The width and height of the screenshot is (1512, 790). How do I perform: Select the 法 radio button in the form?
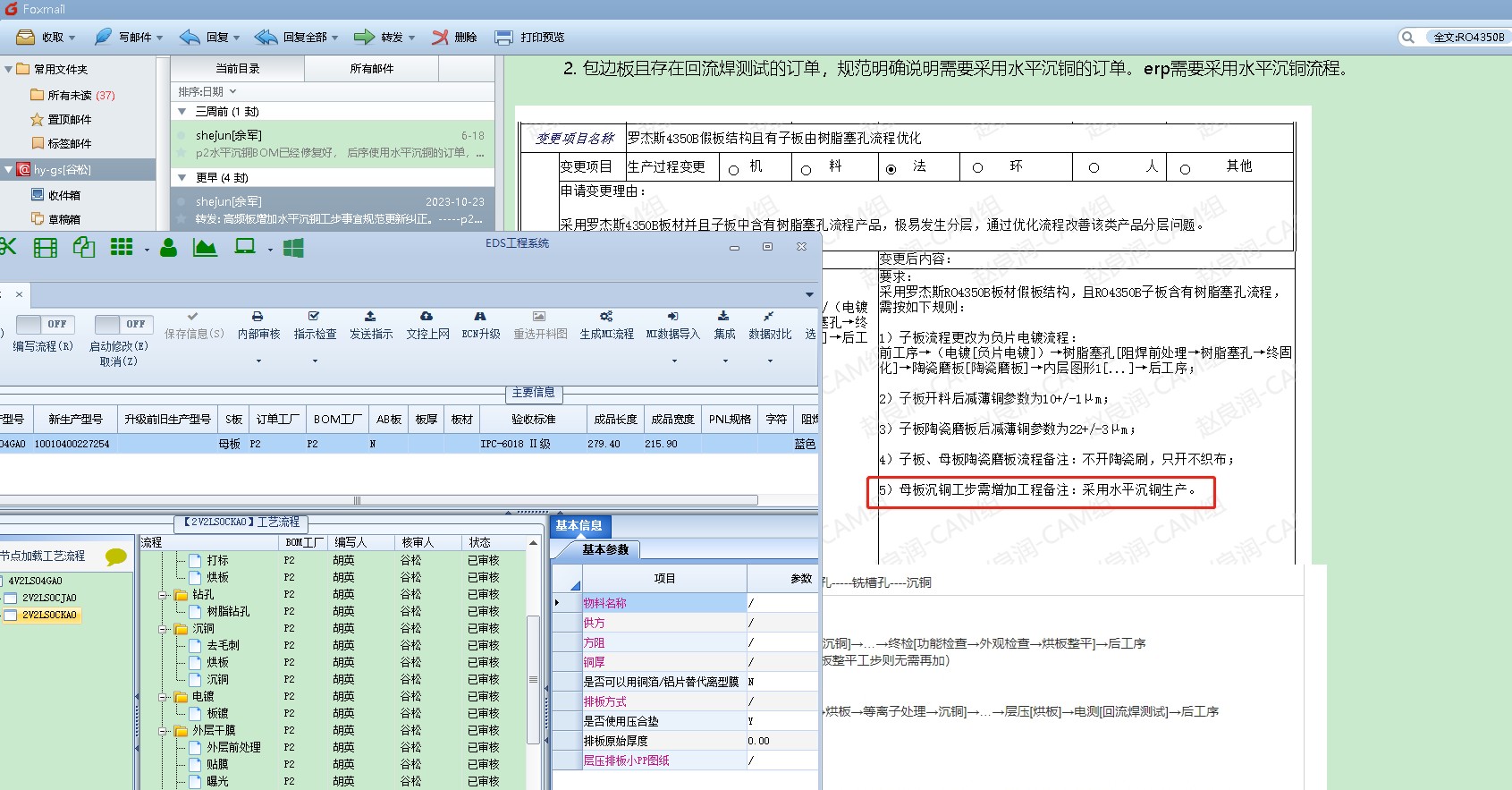tap(891, 169)
